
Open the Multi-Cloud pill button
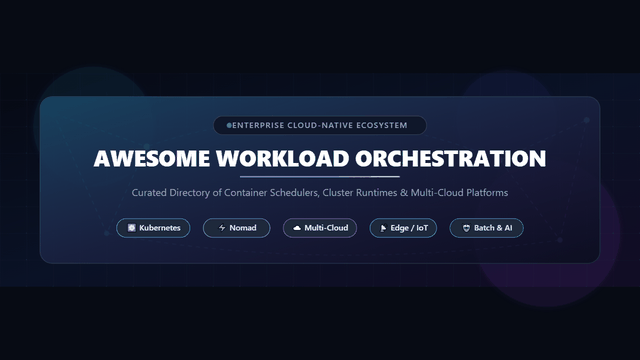pyautogui.click(x=320, y=228)
